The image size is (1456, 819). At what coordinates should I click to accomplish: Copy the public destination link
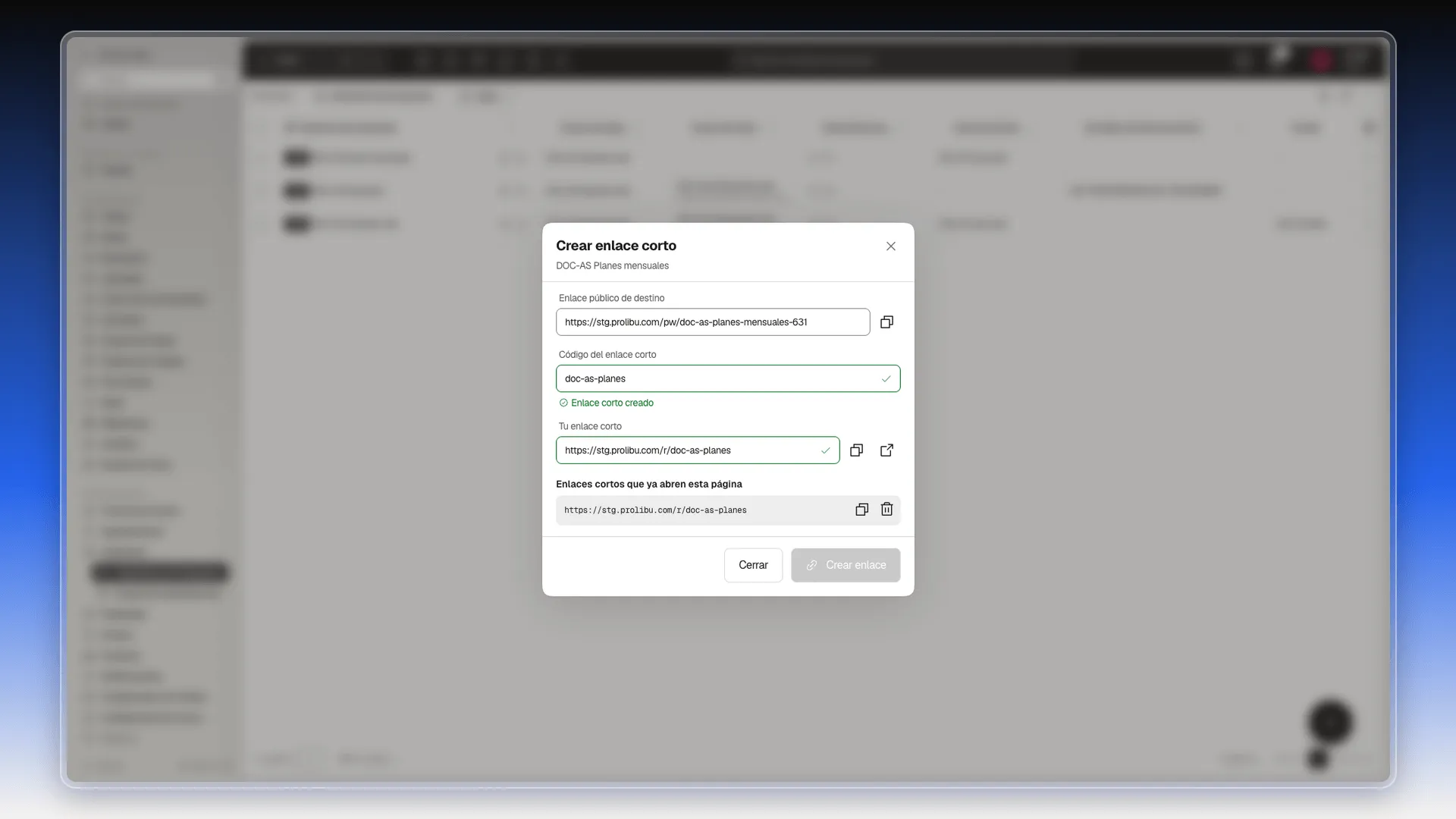[x=886, y=322]
